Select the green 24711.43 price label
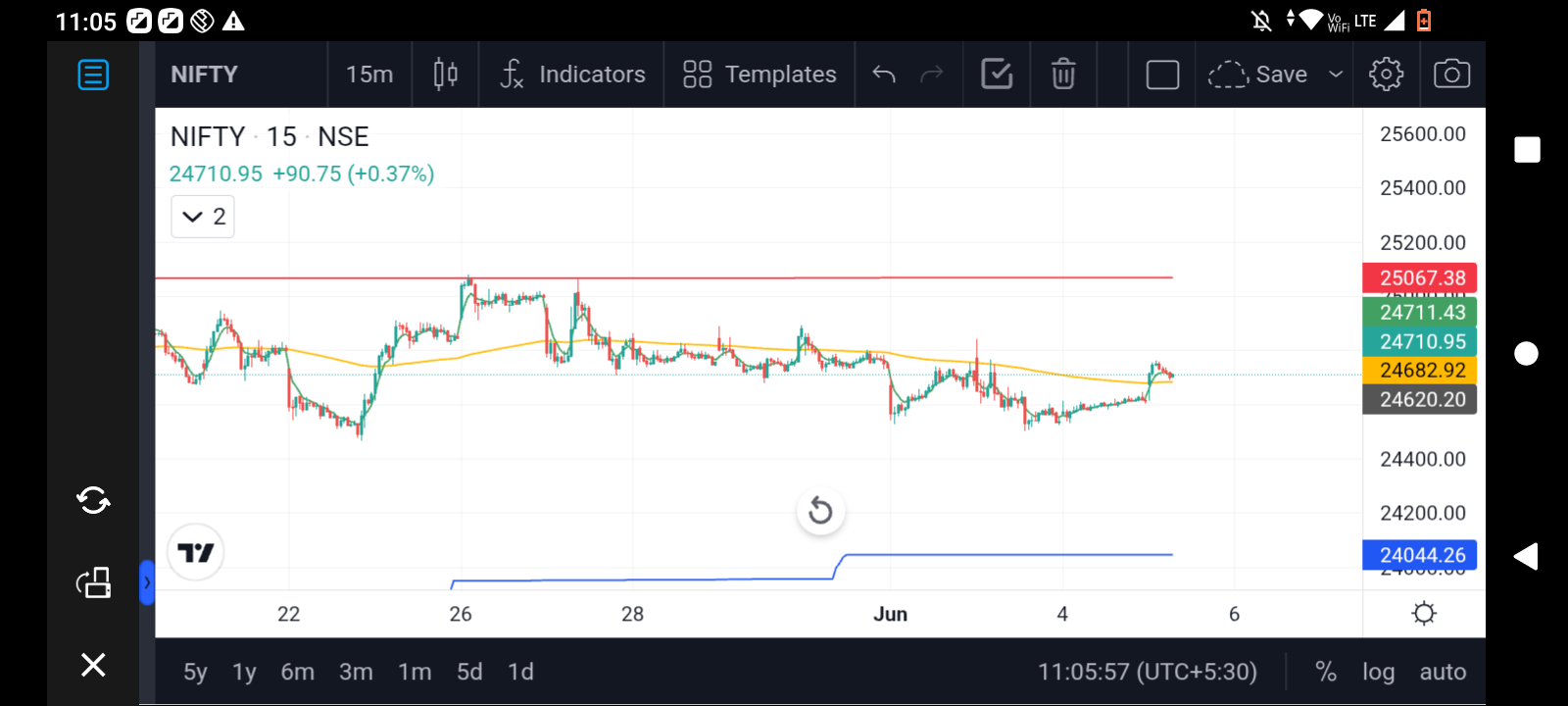This screenshot has height=706, width=1568. [1419, 312]
